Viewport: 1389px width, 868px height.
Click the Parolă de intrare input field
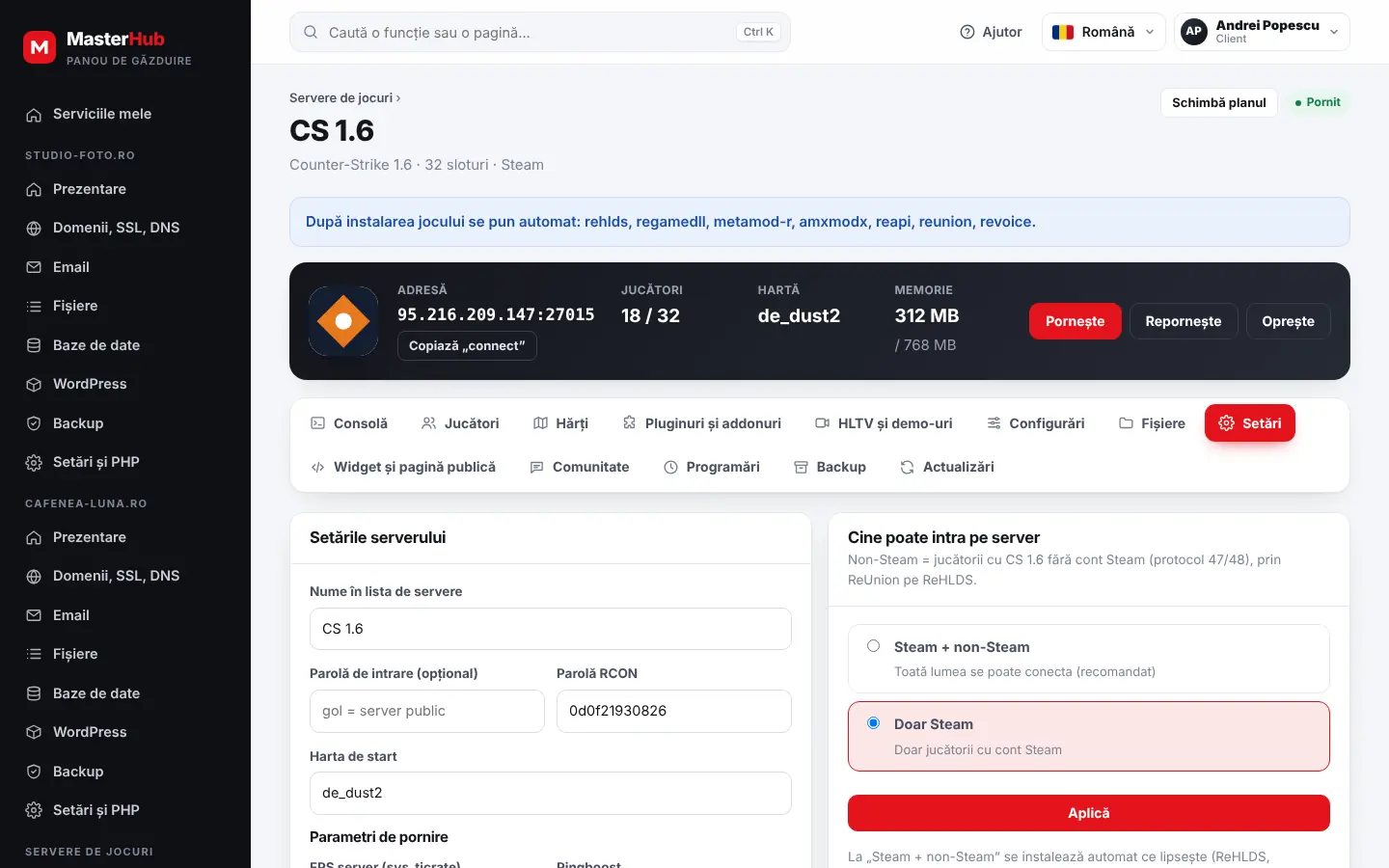pos(427,711)
